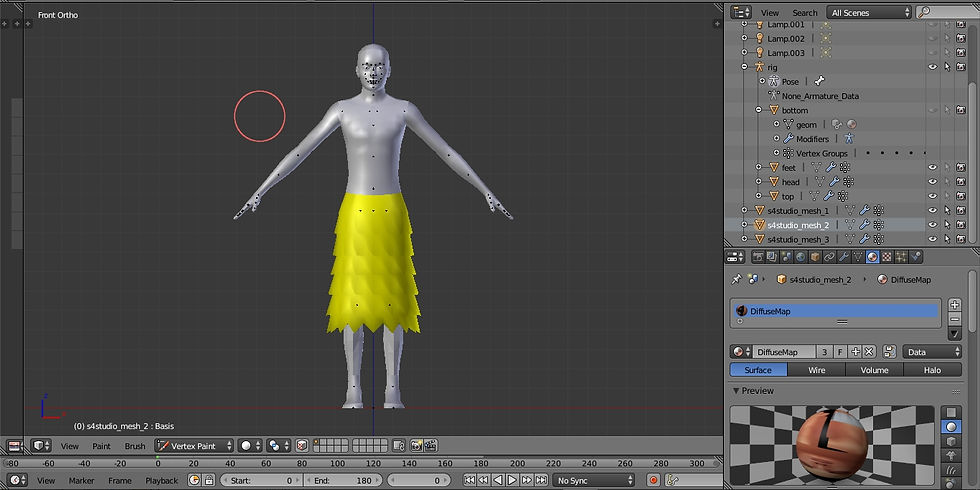980x490 pixels.
Task: Click the mesh data icon on feet row
Action: 816,168
